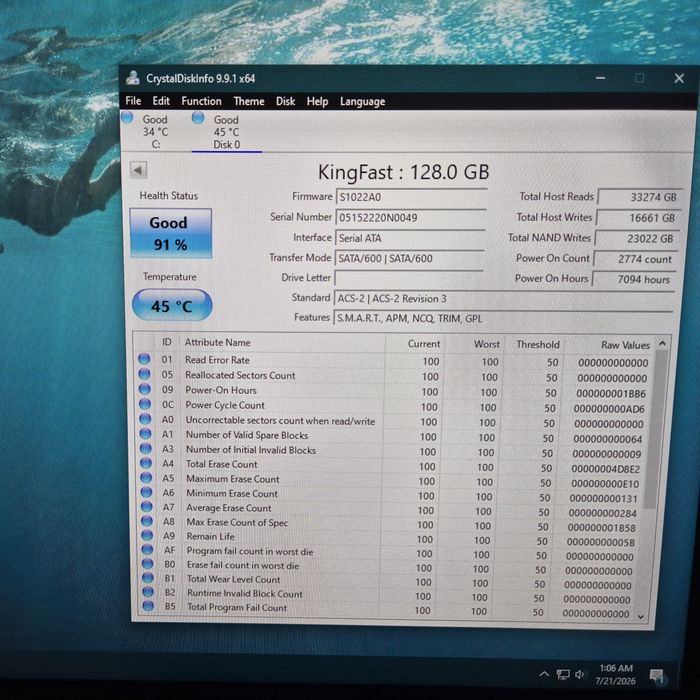Open the Language menu
The width and height of the screenshot is (700, 700).
[x=362, y=102]
